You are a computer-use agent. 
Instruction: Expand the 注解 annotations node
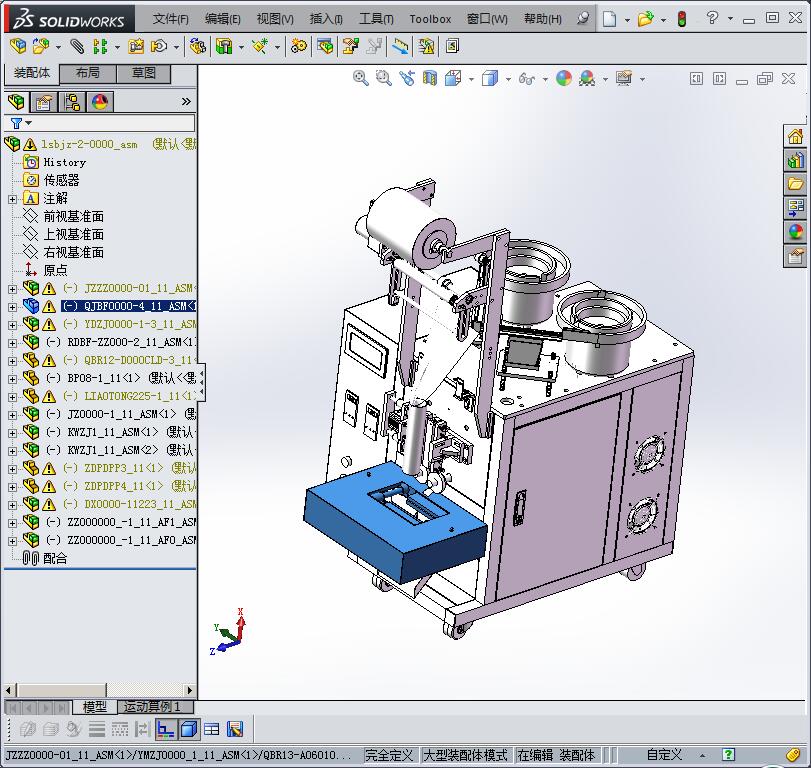12,199
